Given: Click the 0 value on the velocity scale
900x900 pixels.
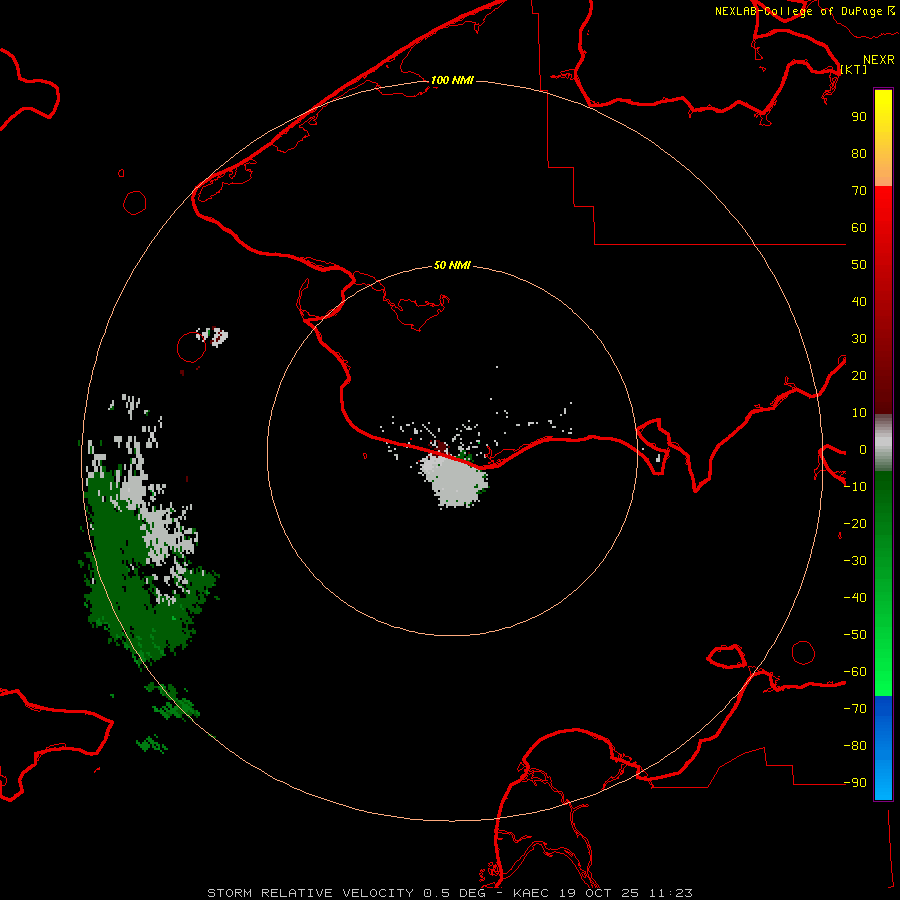Looking at the screenshot, I should [863, 449].
